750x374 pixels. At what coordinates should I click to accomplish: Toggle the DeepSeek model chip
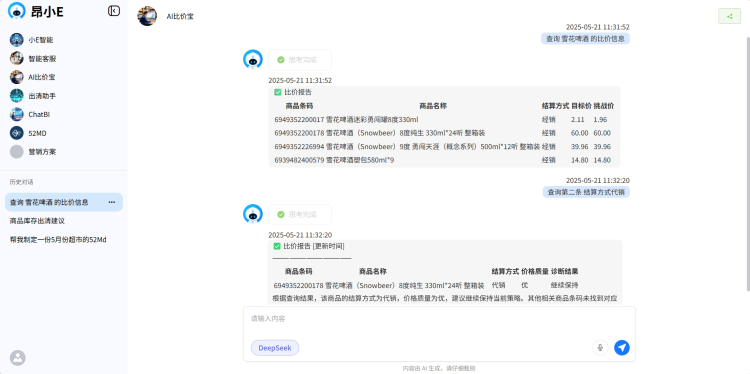coord(275,348)
